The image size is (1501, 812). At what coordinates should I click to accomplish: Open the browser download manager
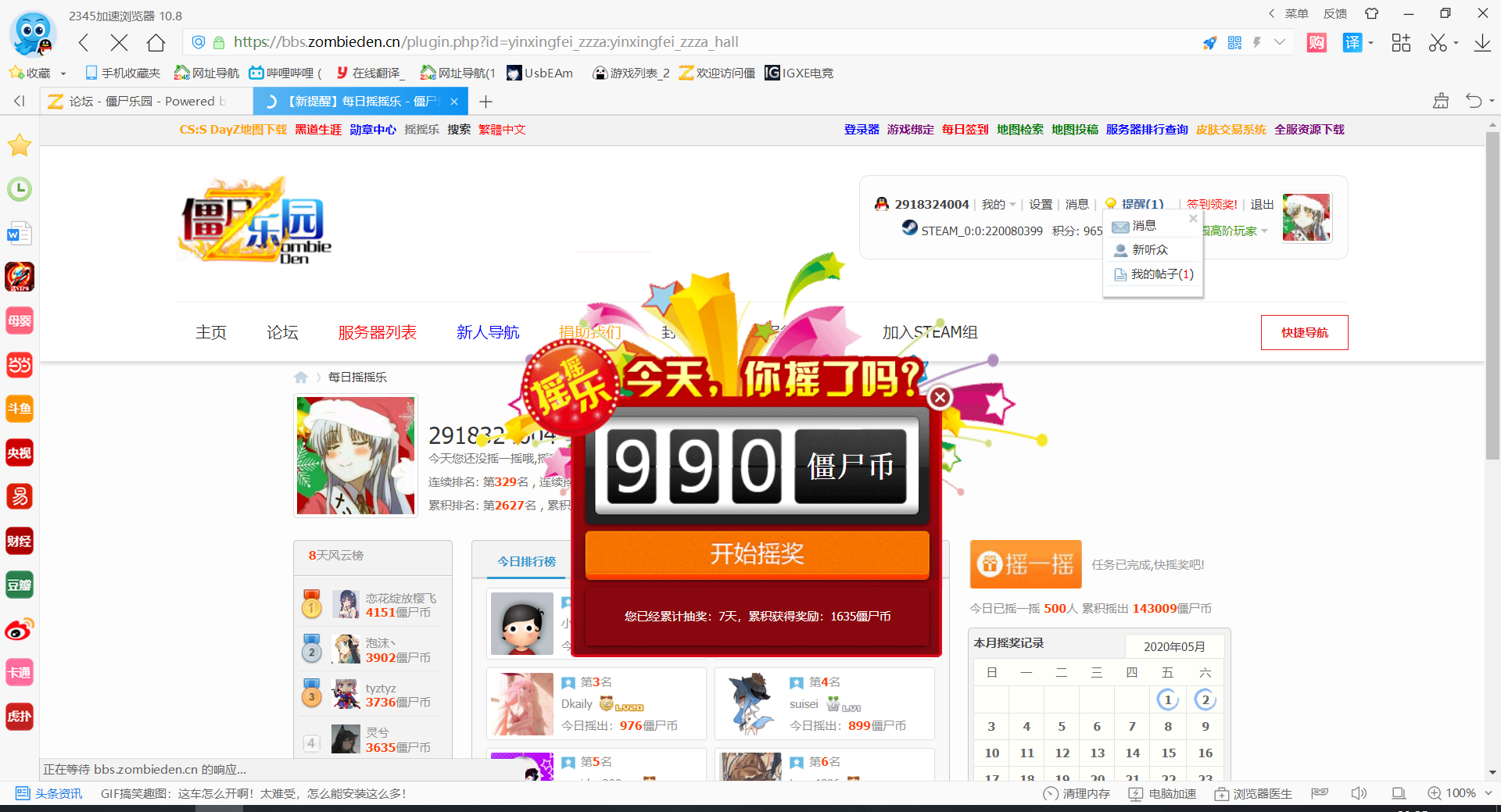(x=1482, y=43)
